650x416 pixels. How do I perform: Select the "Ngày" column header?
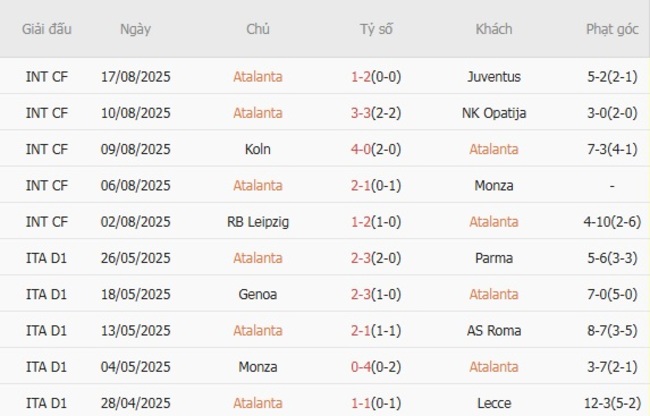[x=136, y=29]
